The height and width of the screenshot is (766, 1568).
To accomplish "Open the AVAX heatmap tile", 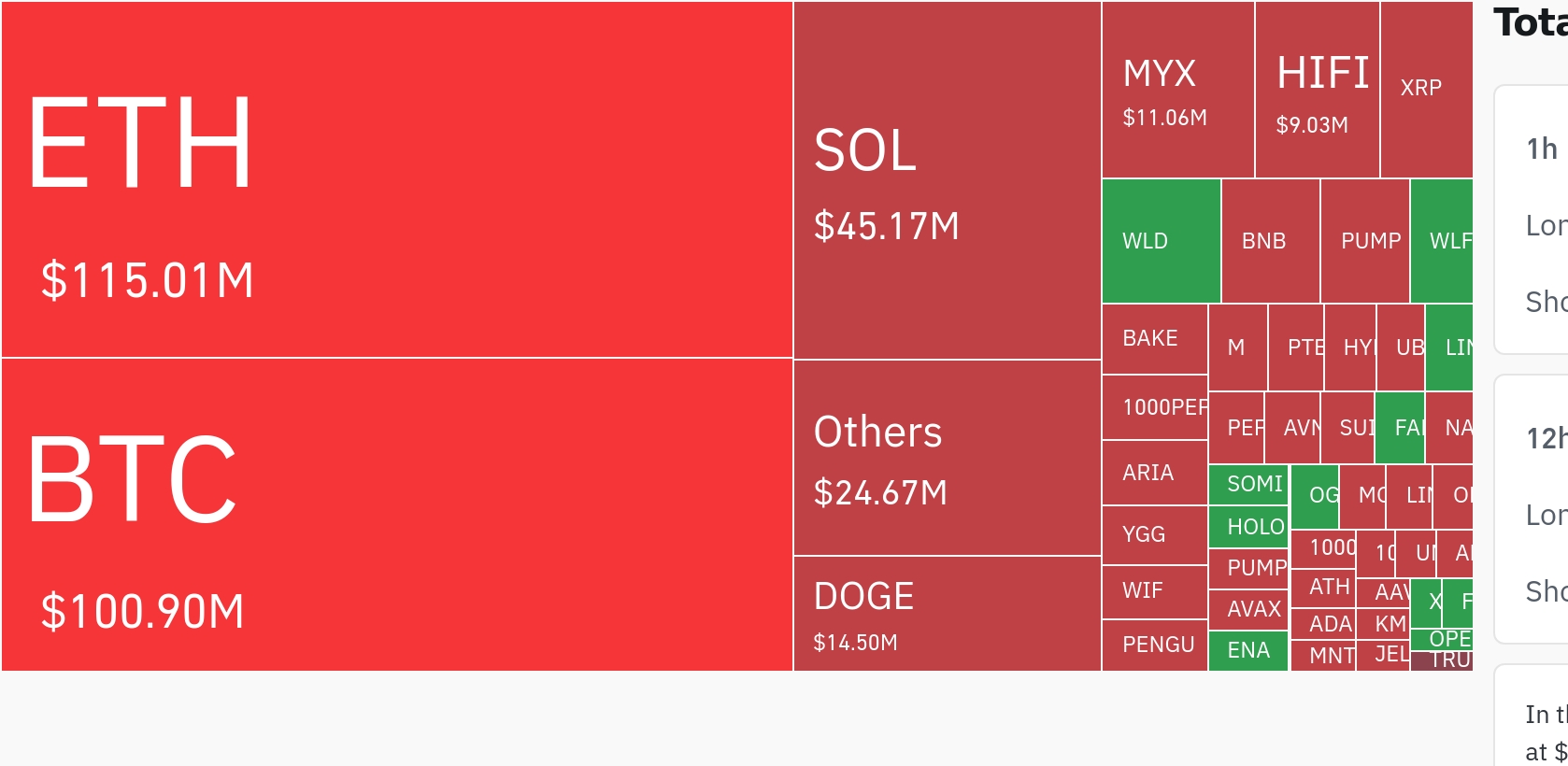I will pyautogui.click(x=1248, y=609).
